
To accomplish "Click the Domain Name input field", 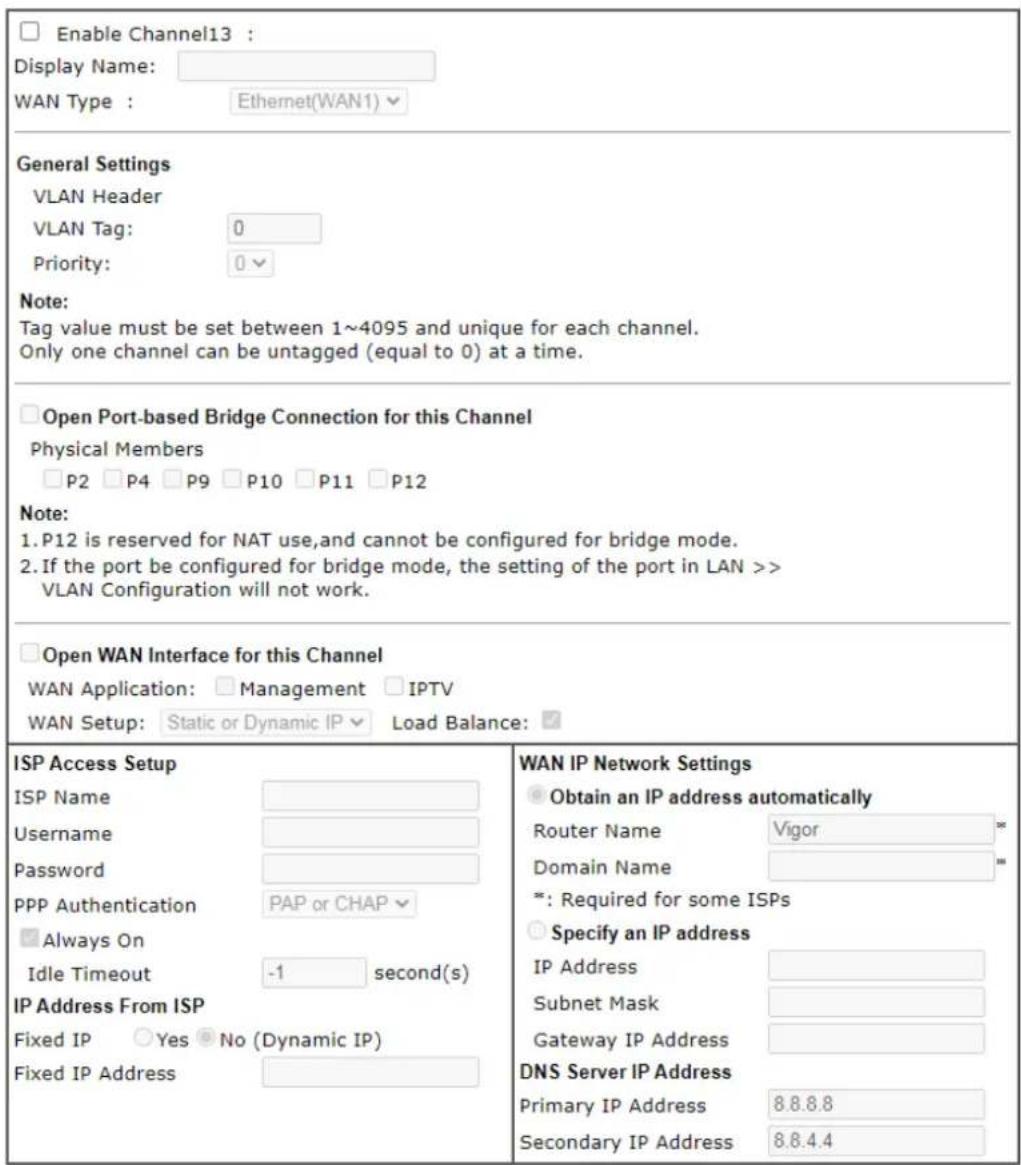I will pos(881,866).
